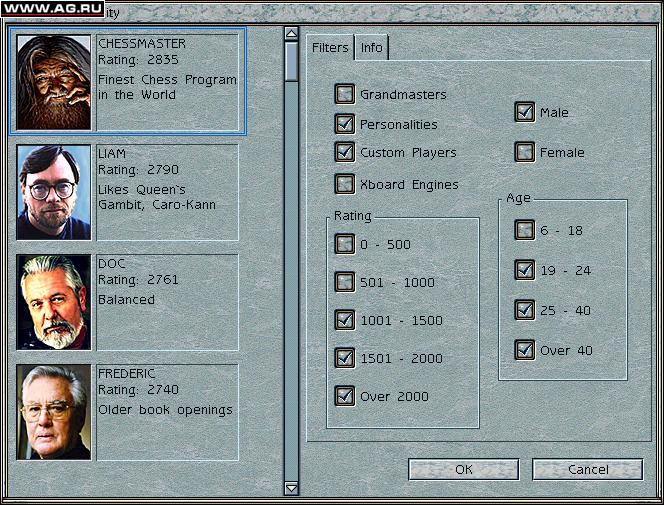The height and width of the screenshot is (505, 664).
Task: Click Liam's 'Rating: 2790' text
Action: pyautogui.click(x=138, y=170)
